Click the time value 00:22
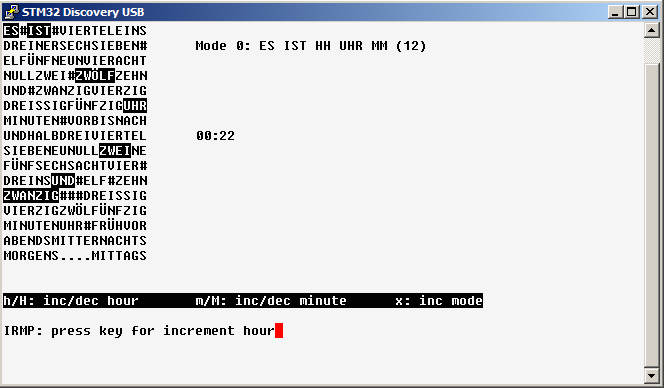 (x=215, y=136)
